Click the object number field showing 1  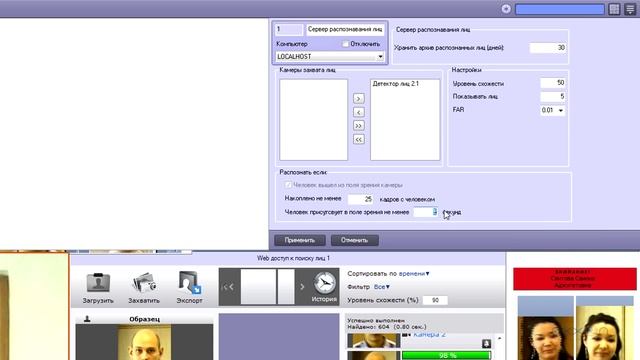[x=289, y=29]
